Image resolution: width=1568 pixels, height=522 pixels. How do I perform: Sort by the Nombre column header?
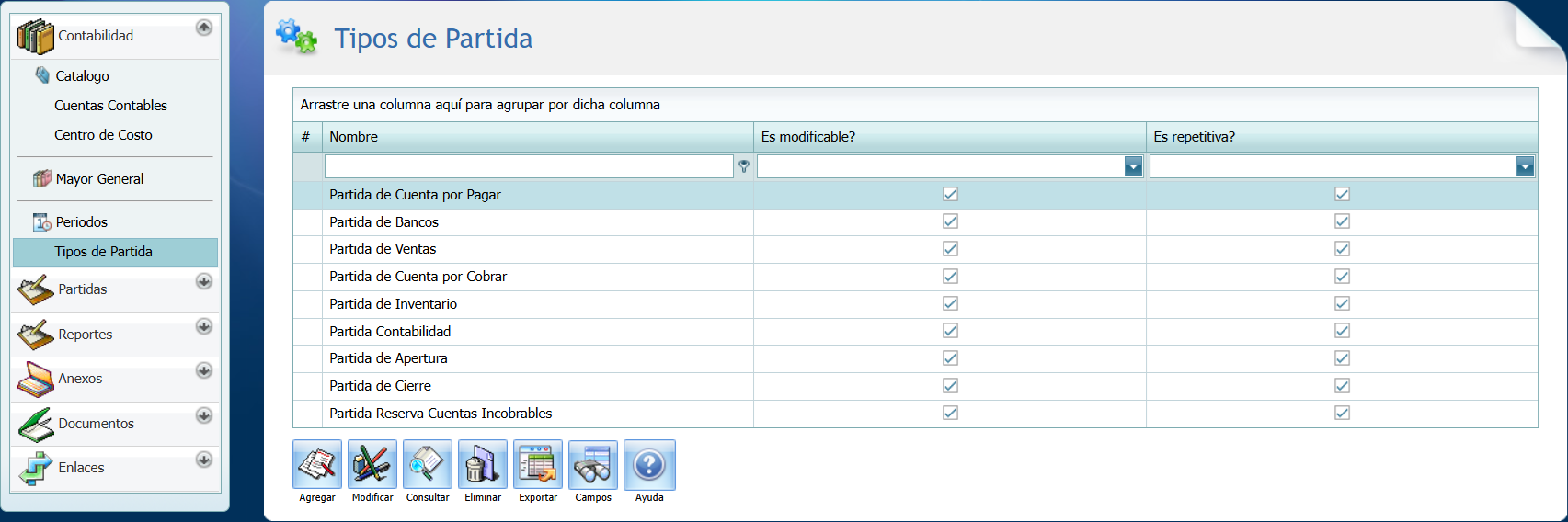coord(538,137)
